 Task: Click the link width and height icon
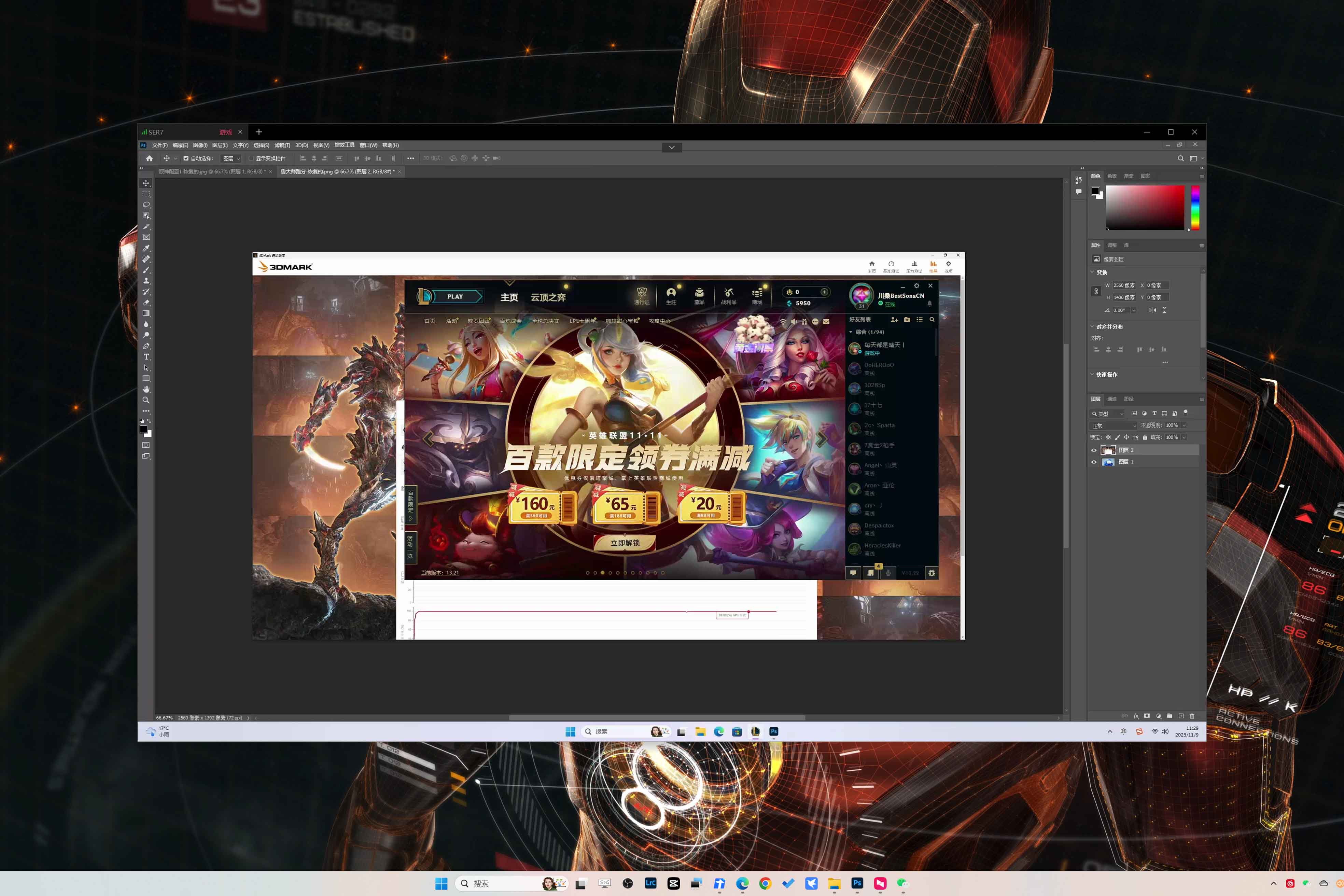pos(1096,291)
